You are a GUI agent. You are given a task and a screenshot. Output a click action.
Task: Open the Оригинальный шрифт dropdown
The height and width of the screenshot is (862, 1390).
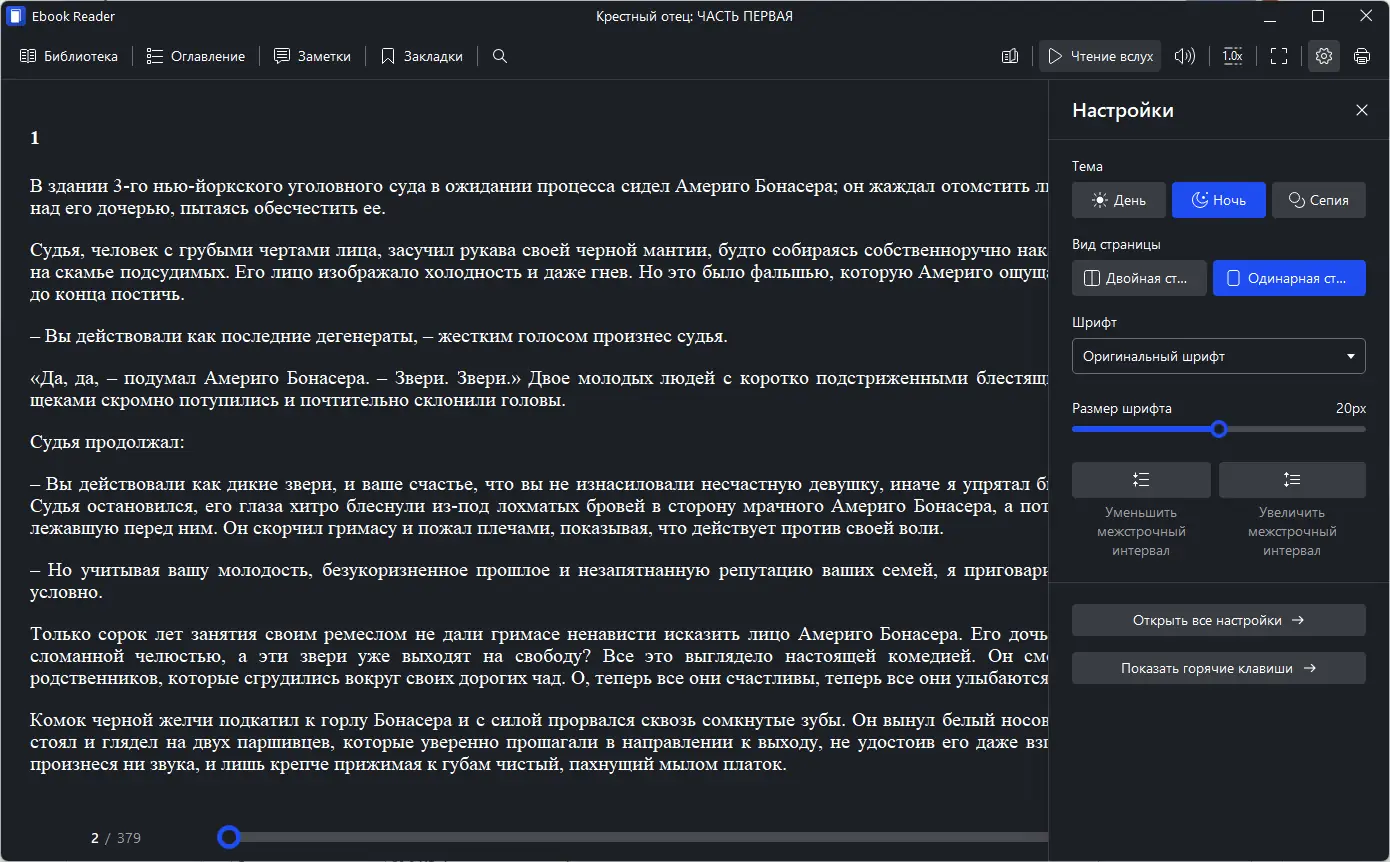pos(1218,356)
